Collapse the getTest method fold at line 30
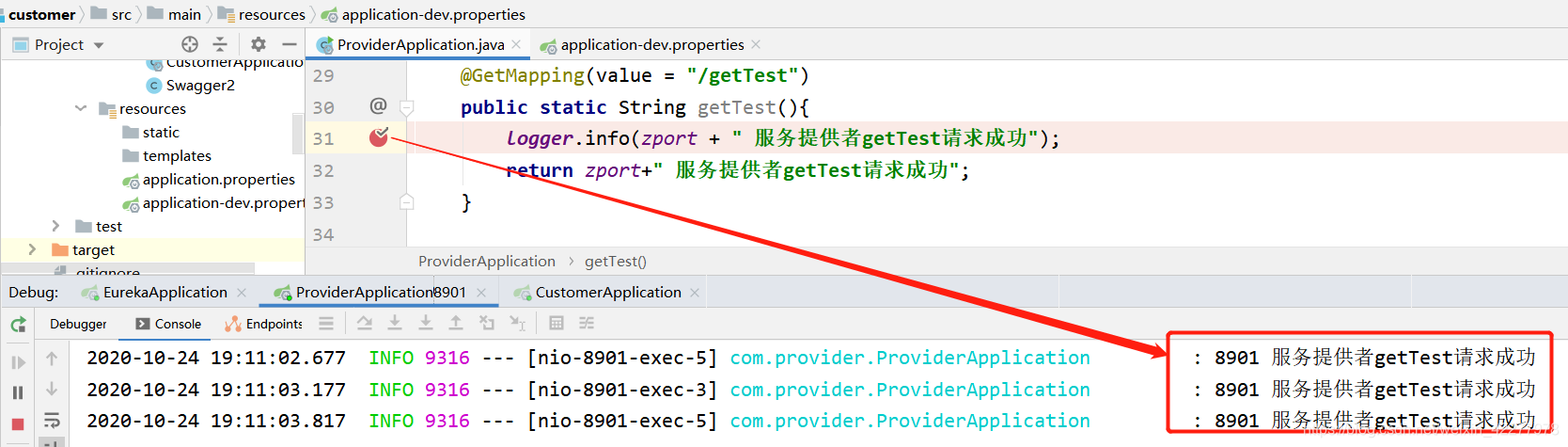Image resolution: width=1568 pixels, height=447 pixels. [x=407, y=107]
